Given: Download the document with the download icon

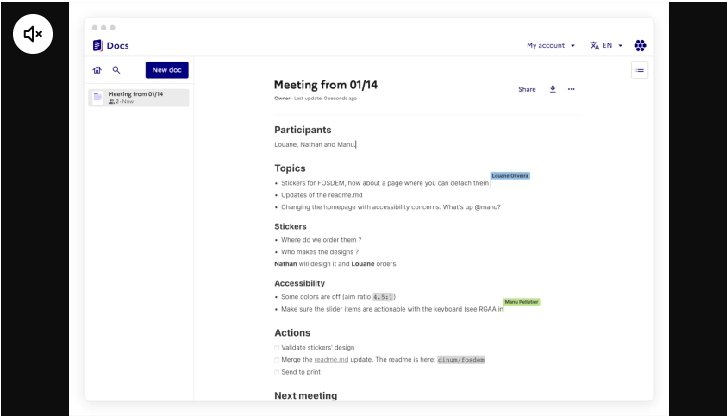Looking at the screenshot, I should (x=553, y=89).
